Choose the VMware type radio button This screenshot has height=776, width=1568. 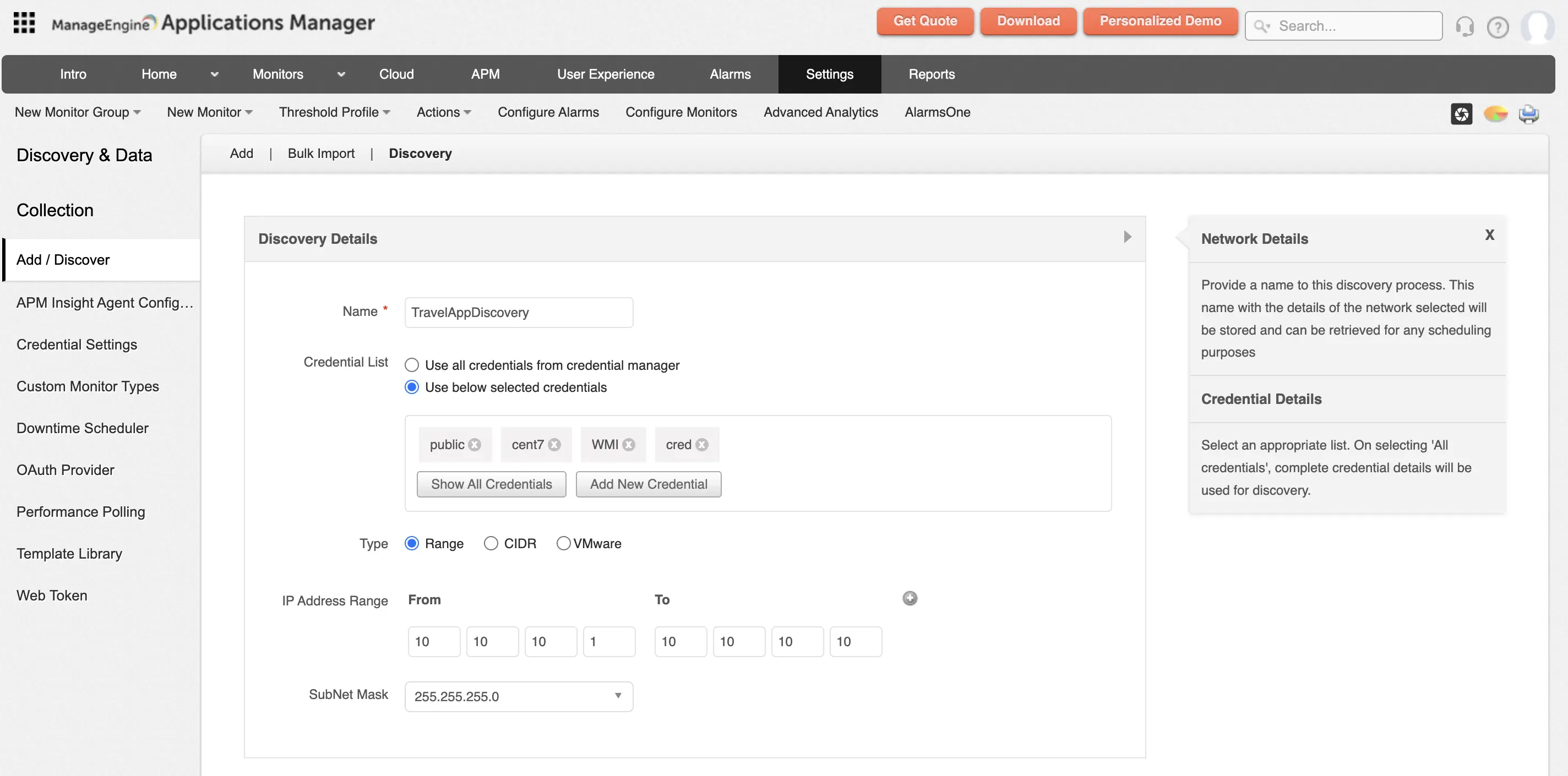pyautogui.click(x=564, y=544)
